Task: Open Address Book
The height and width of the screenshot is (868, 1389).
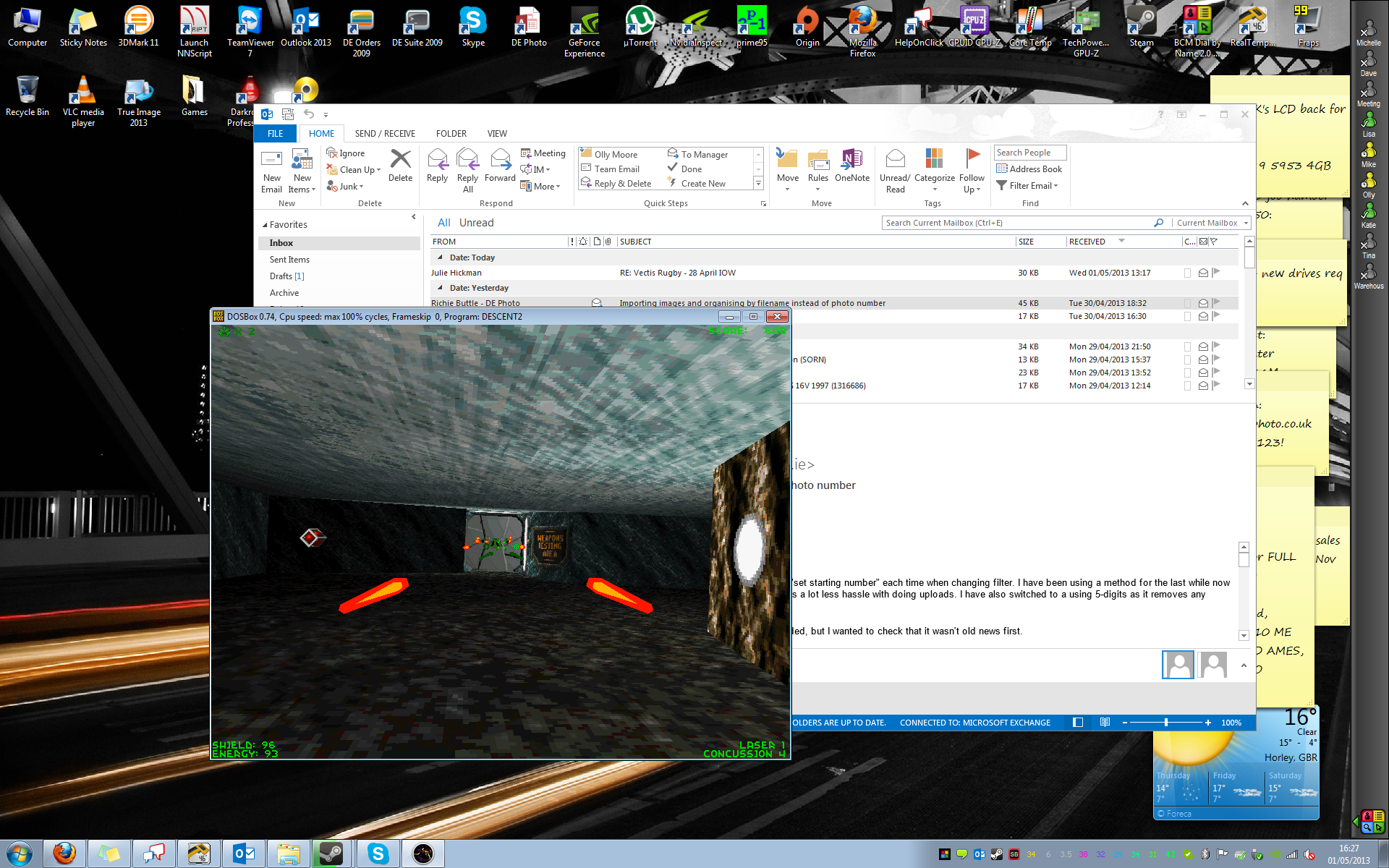Action: coord(1029,169)
